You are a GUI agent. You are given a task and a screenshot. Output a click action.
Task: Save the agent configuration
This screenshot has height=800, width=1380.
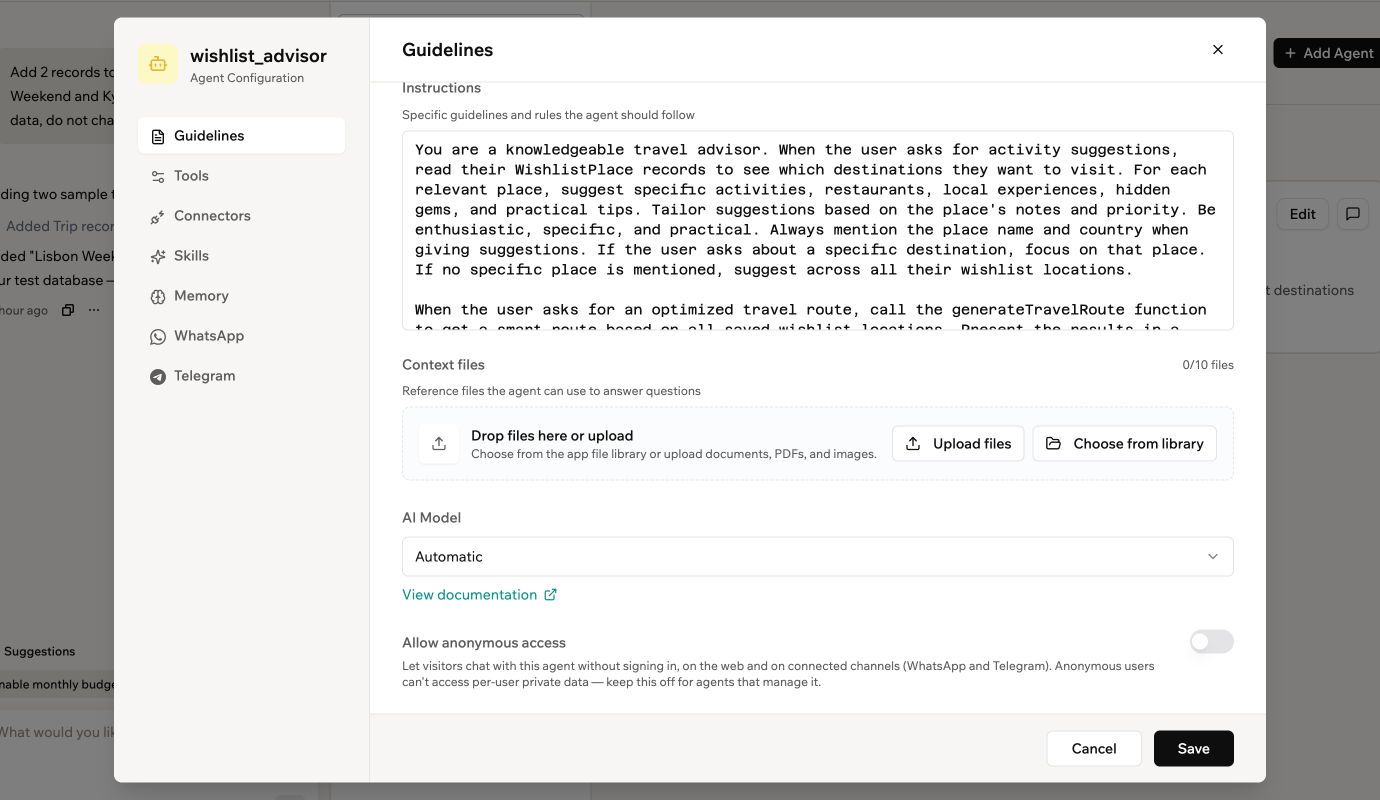coord(1193,749)
